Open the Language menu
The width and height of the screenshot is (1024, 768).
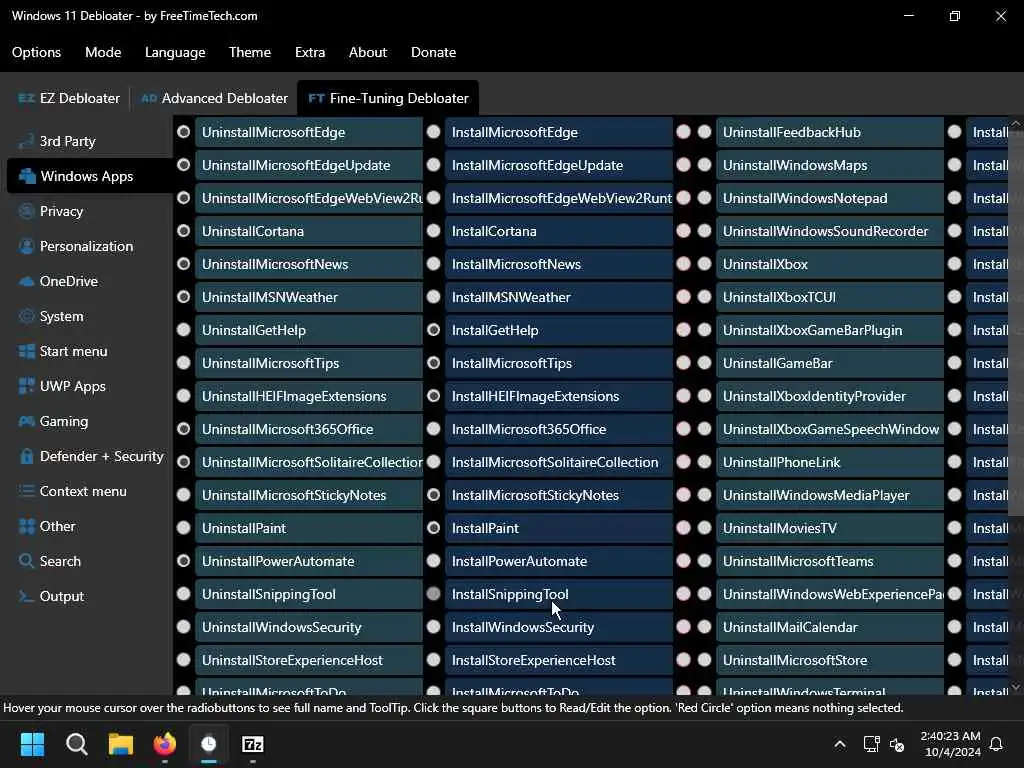pyautogui.click(x=175, y=52)
